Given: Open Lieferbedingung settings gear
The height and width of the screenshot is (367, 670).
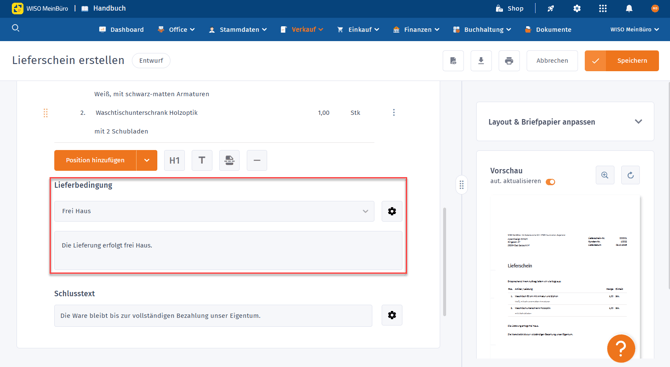Looking at the screenshot, I should [x=392, y=211].
